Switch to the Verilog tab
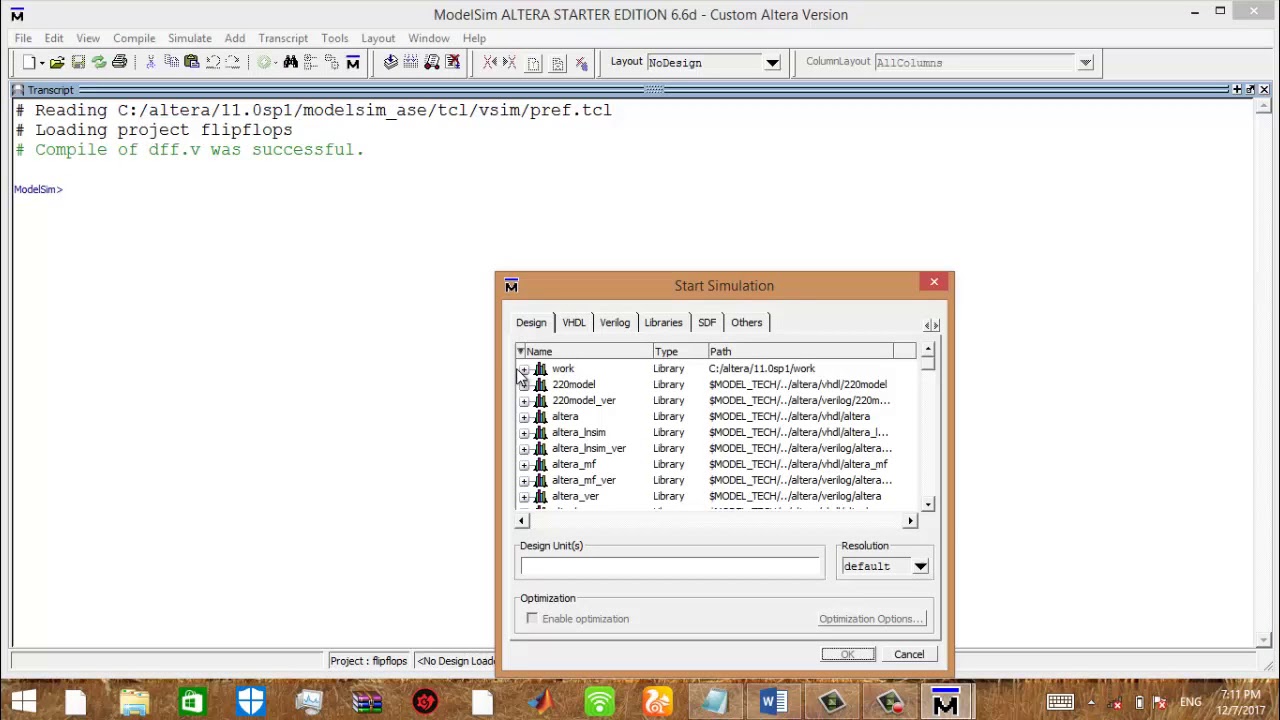1280x720 pixels. point(615,322)
